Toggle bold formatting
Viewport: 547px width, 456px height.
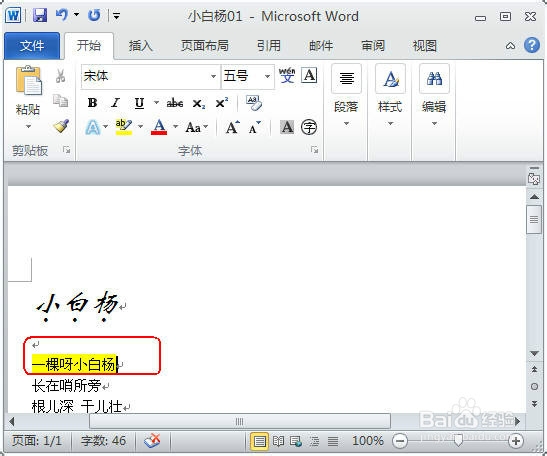[92, 103]
